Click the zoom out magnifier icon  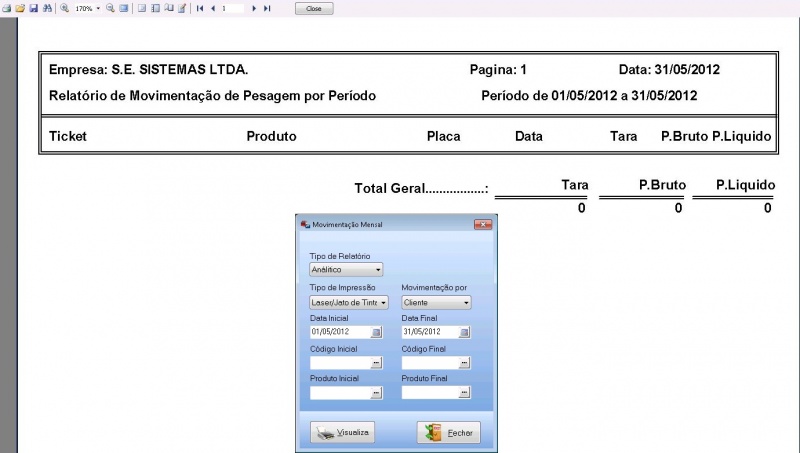coord(110,8)
